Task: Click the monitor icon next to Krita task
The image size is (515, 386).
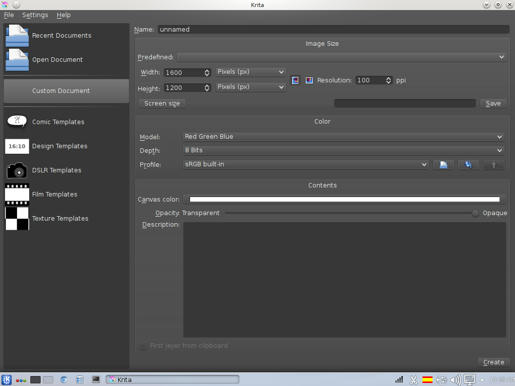Action: [x=96, y=379]
